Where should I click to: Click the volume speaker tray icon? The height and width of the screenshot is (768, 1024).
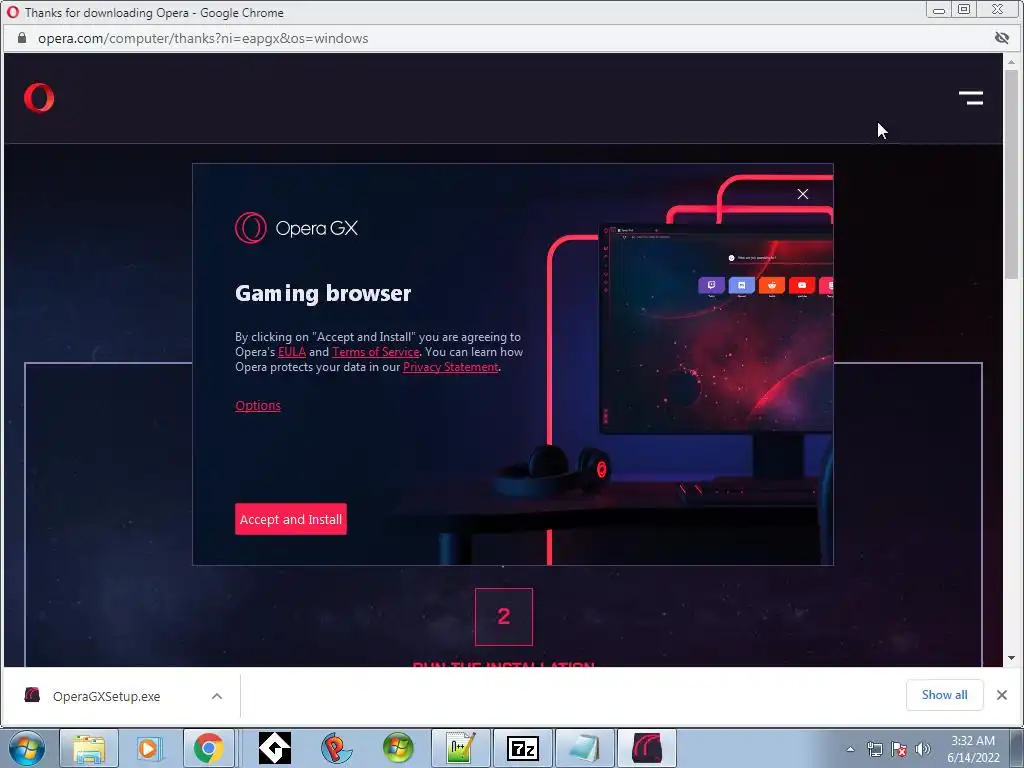pos(923,749)
